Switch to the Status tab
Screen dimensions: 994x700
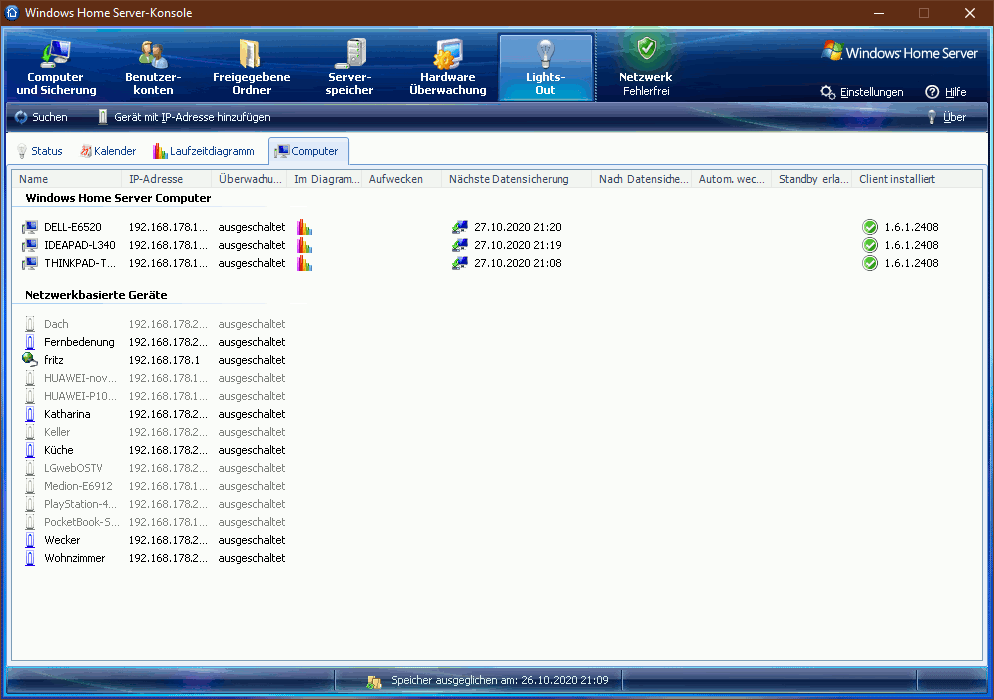click(39, 151)
